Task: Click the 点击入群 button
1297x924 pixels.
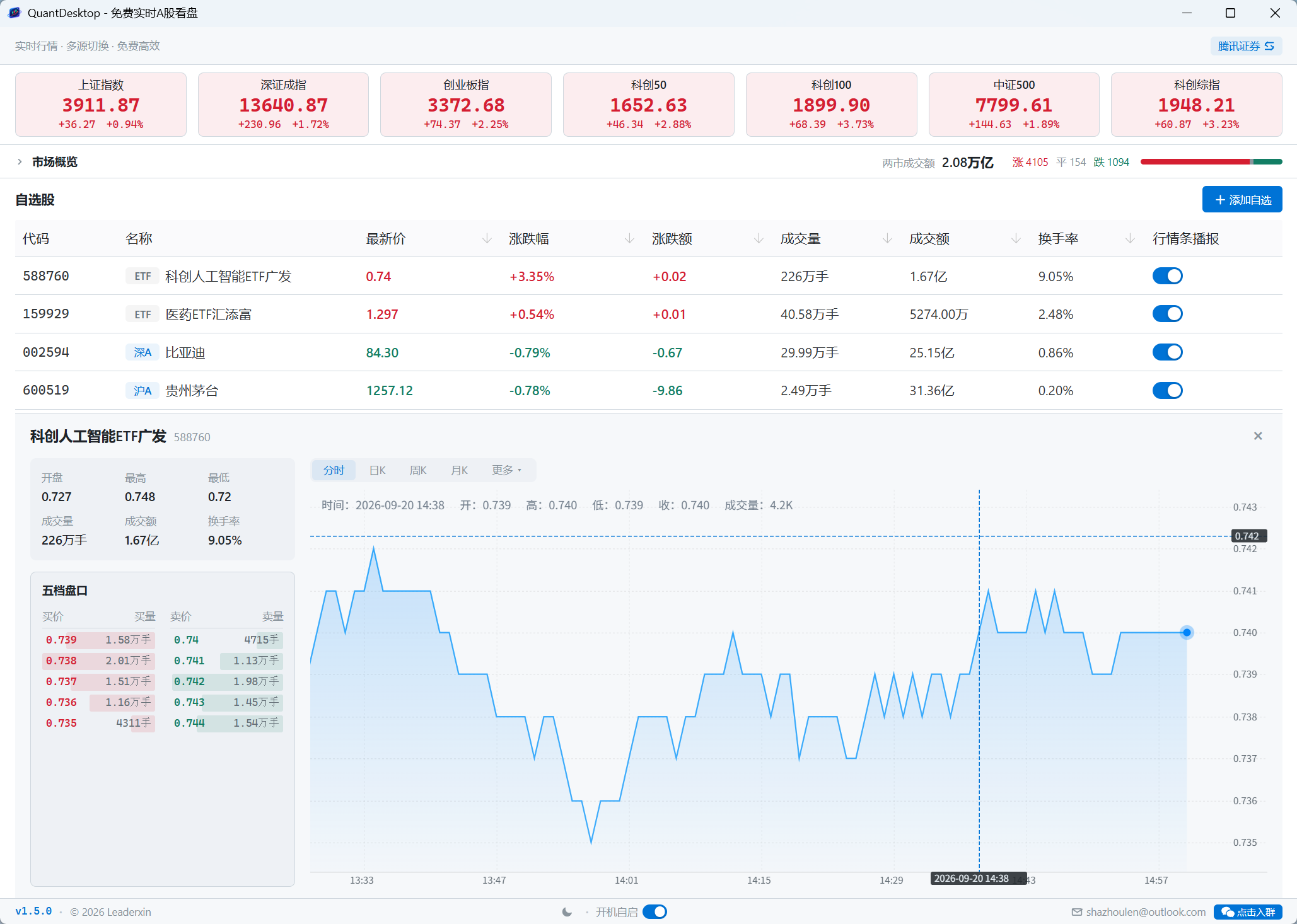Action: click(1248, 912)
